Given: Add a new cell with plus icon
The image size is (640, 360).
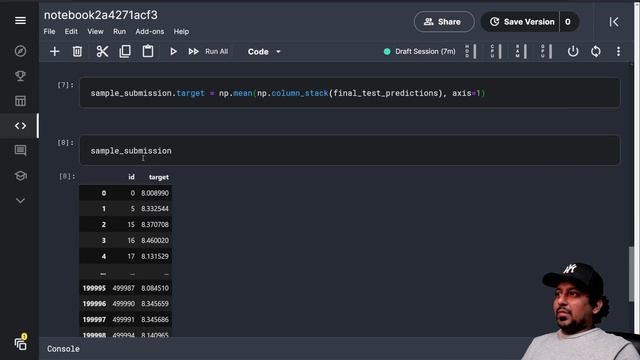Looking at the screenshot, I should click(54, 51).
